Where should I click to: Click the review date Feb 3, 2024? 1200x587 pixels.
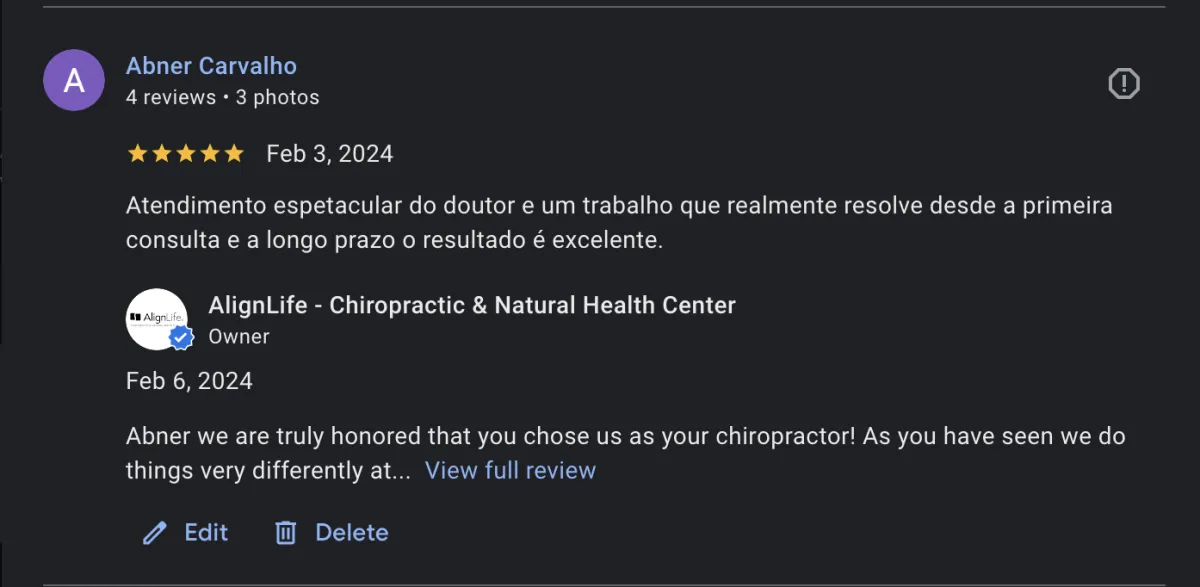329,154
